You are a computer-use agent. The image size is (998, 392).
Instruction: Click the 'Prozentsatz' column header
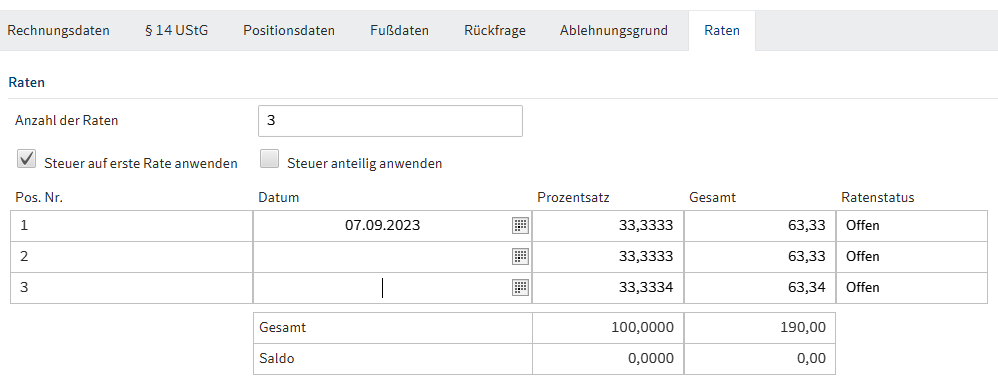(x=573, y=197)
